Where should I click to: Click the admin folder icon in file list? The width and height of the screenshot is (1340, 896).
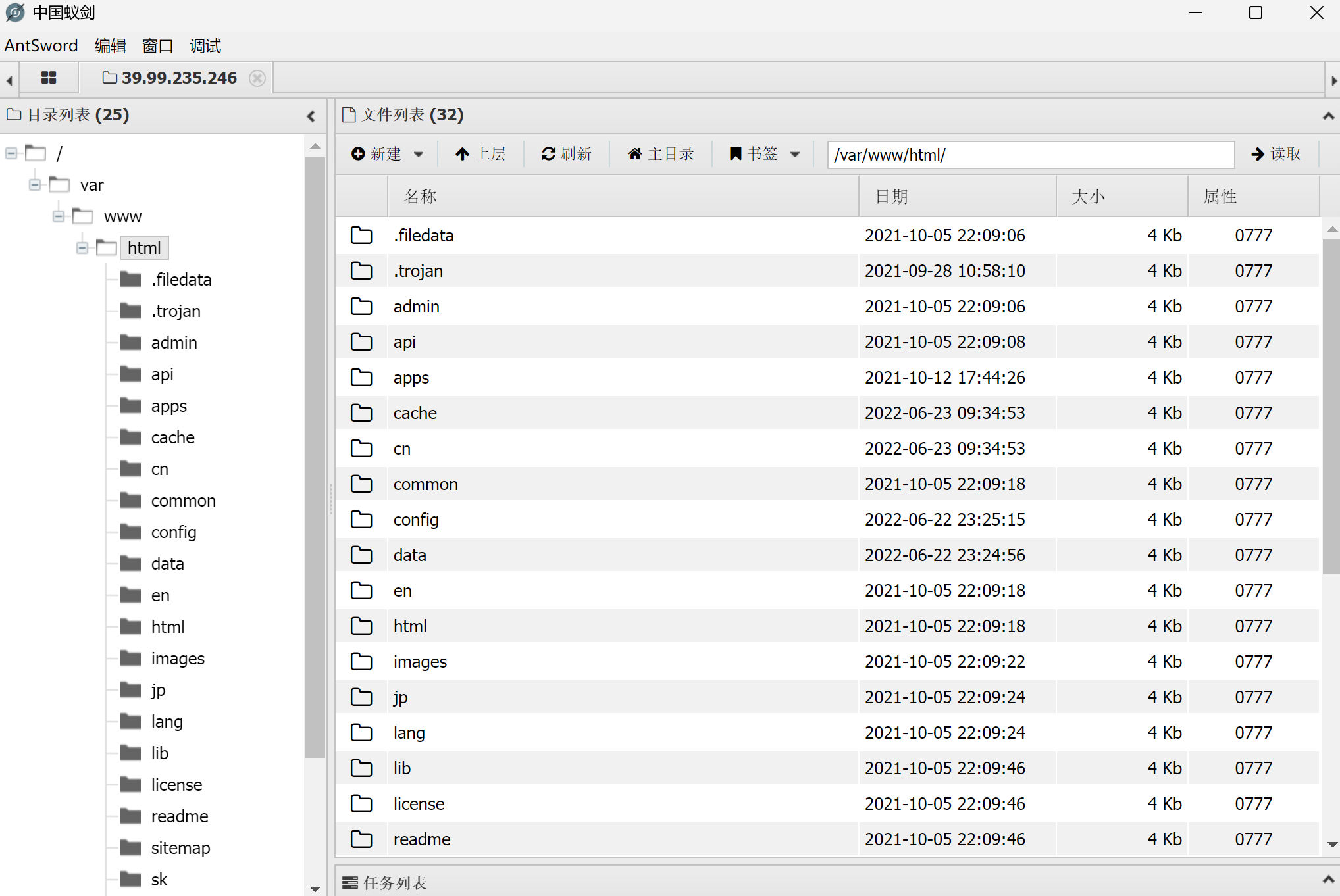tap(361, 306)
